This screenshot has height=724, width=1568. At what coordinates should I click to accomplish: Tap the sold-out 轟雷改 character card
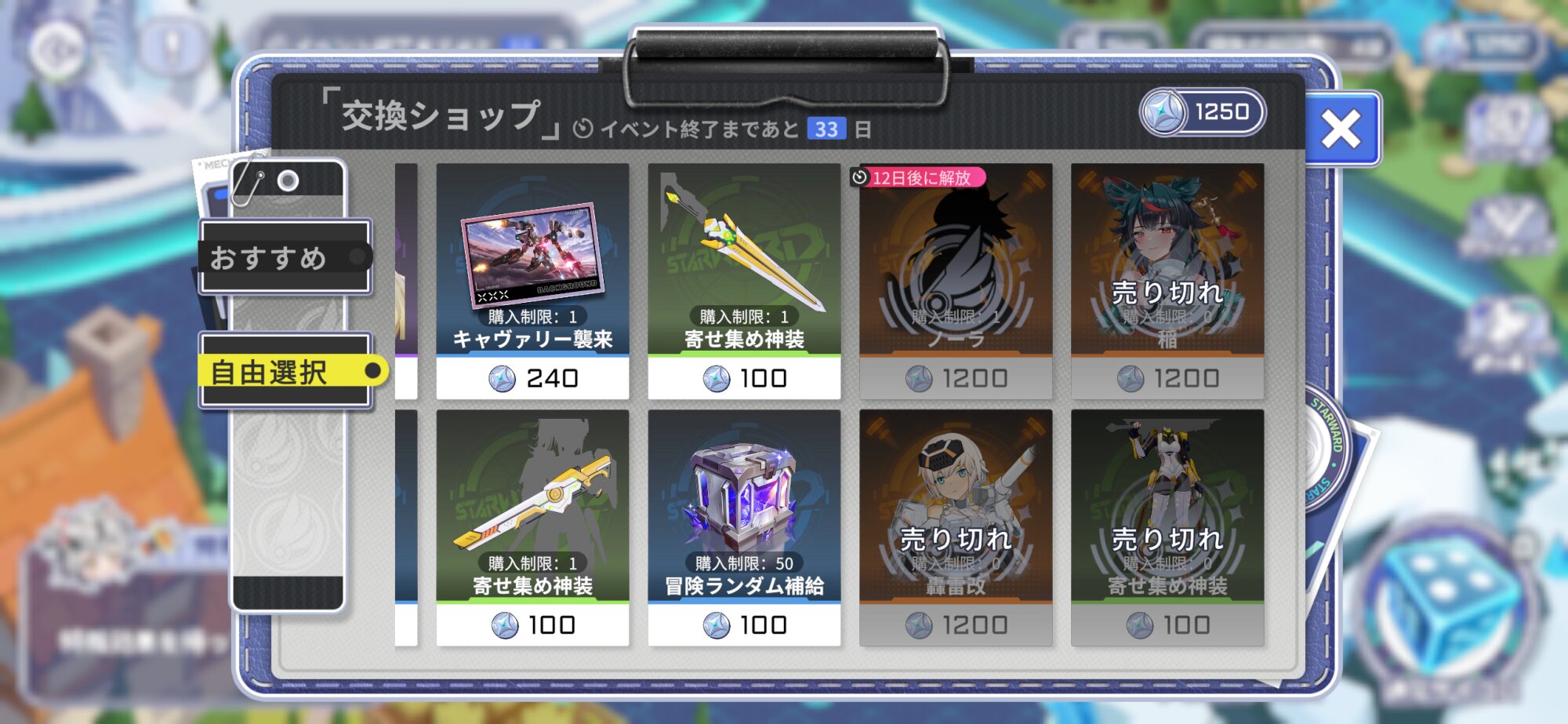coord(956,527)
